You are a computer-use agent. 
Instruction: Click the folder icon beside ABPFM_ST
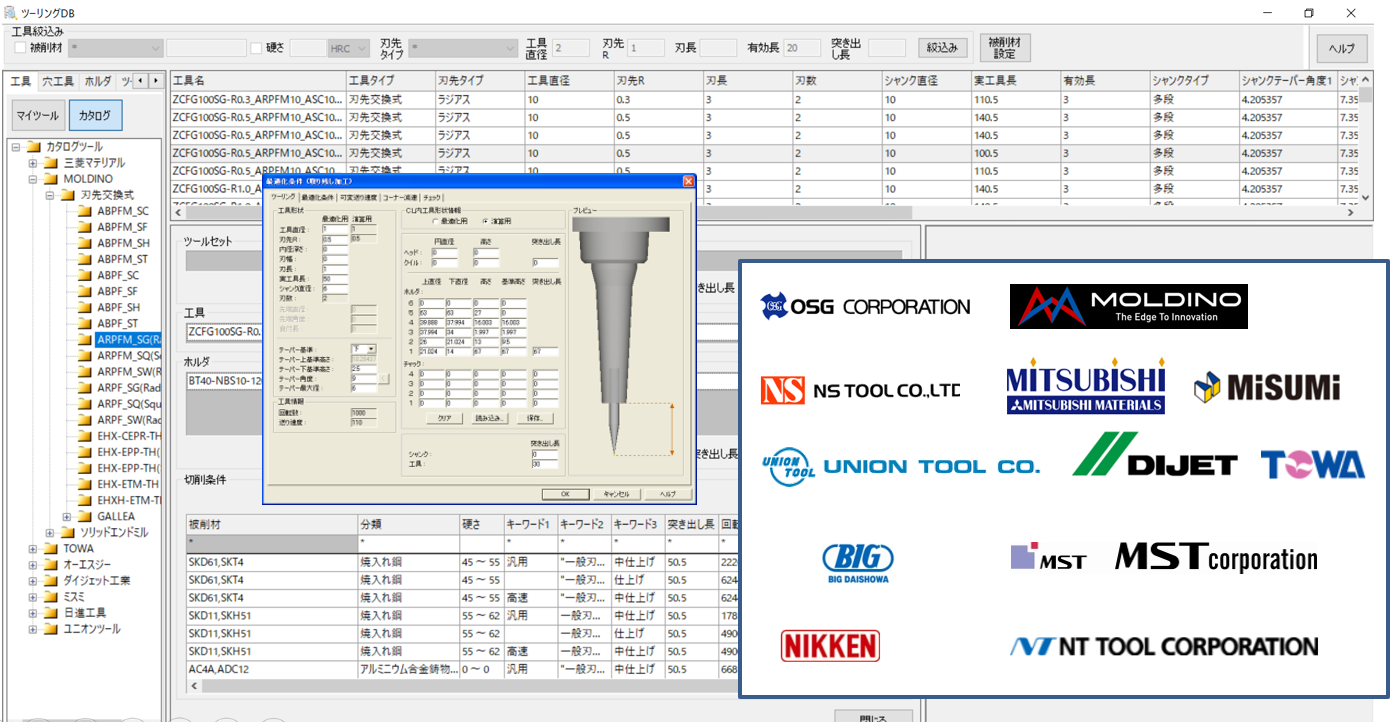coord(85,259)
